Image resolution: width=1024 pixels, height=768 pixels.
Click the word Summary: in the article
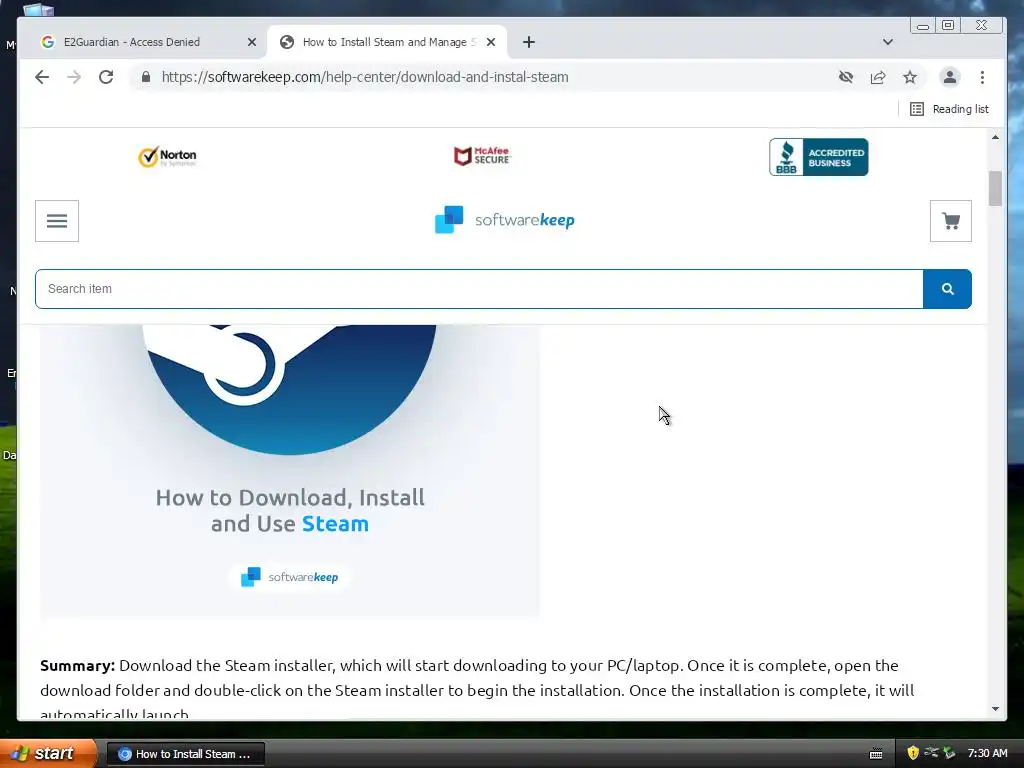(x=77, y=665)
